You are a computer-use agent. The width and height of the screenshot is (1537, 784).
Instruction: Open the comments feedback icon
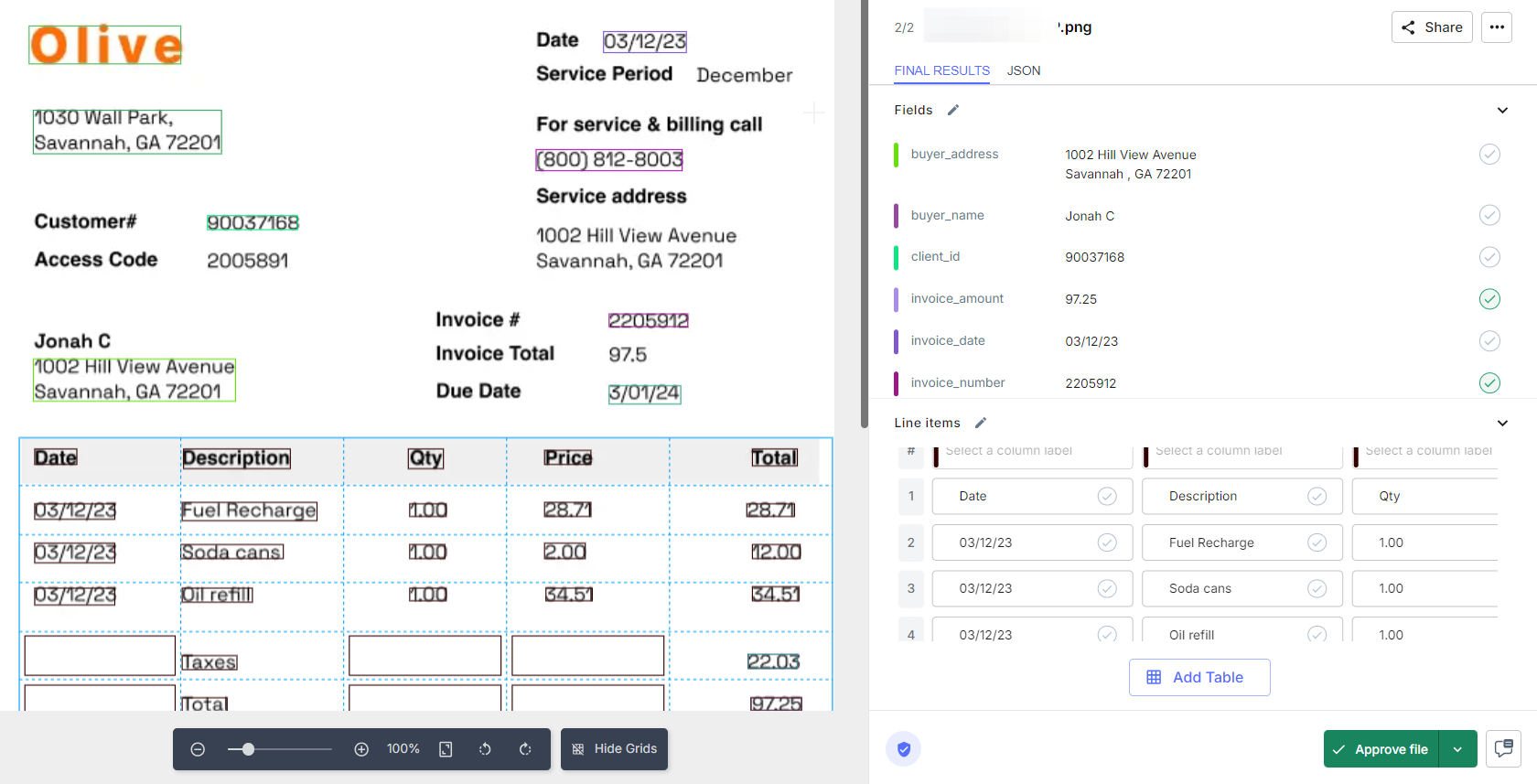pyautogui.click(x=1503, y=748)
